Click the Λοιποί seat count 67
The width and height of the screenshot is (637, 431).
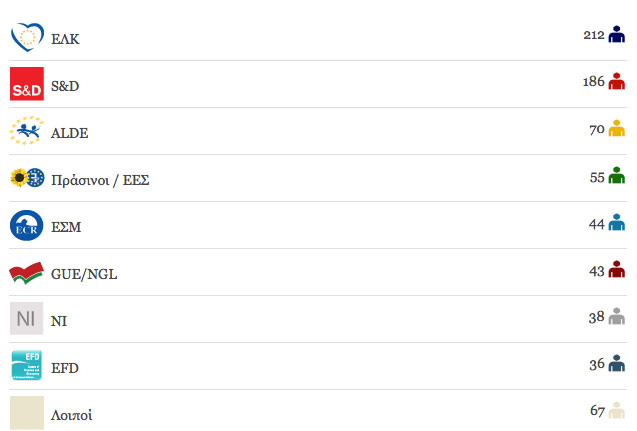tap(598, 411)
